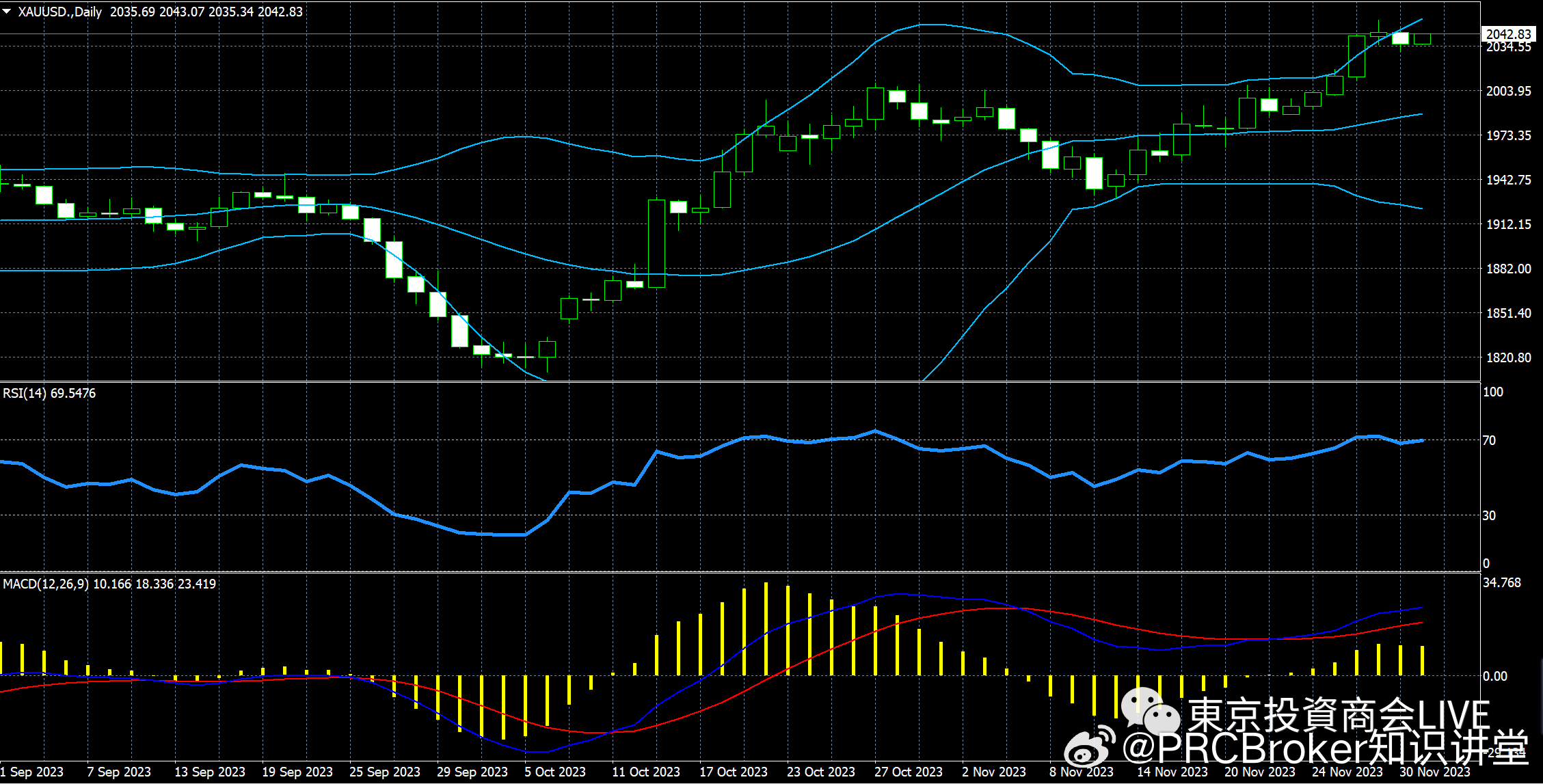Click the tallest bullish candle in mid-October
Screen dimensions: 1543x784
(x=656, y=243)
